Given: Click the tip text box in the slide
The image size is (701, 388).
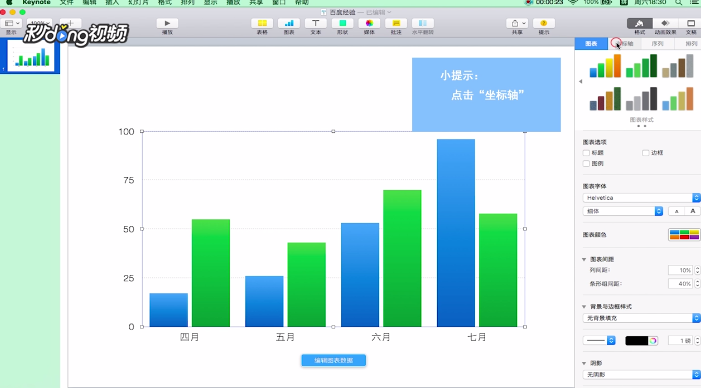Looking at the screenshot, I should click(486, 94).
